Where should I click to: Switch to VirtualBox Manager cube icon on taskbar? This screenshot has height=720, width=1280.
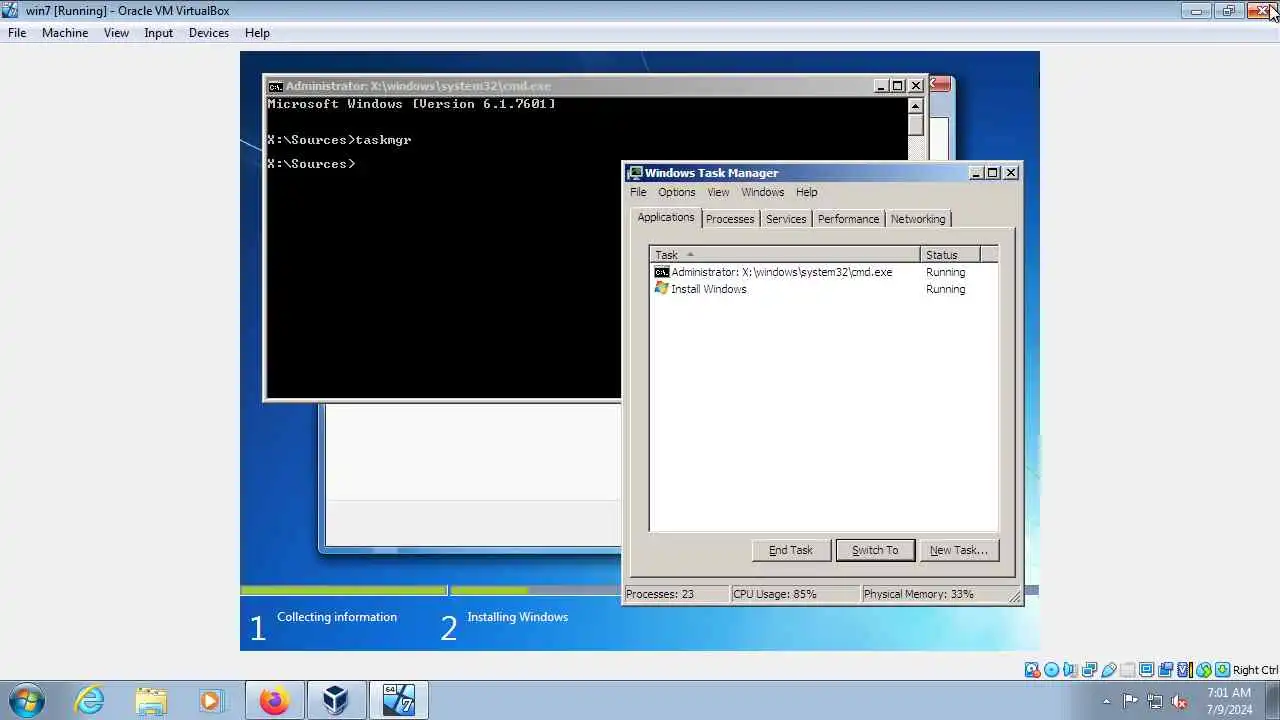click(336, 700)
